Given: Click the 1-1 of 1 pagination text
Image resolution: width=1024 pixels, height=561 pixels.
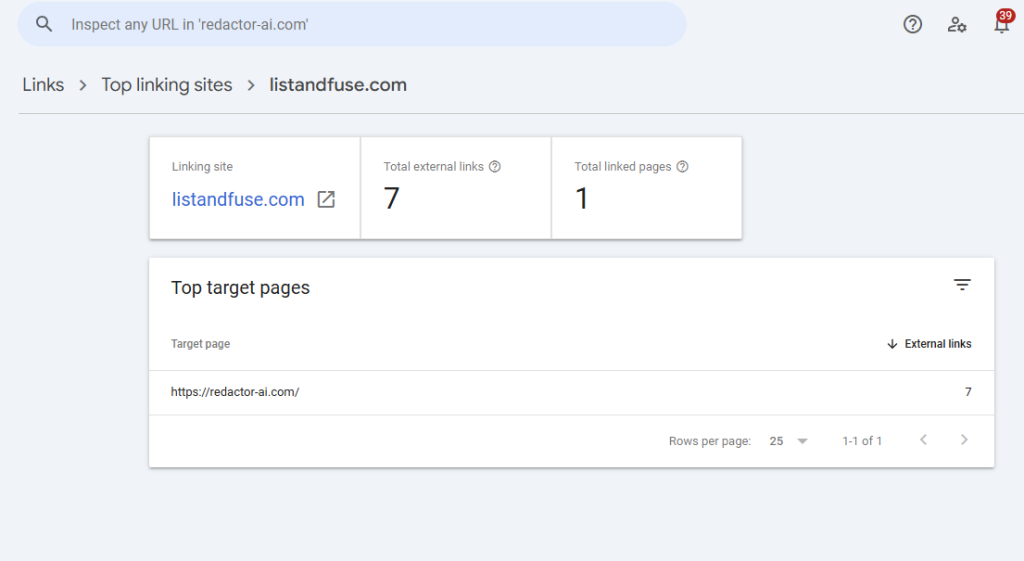Looking at the screenshot, I should pos(862,441).
